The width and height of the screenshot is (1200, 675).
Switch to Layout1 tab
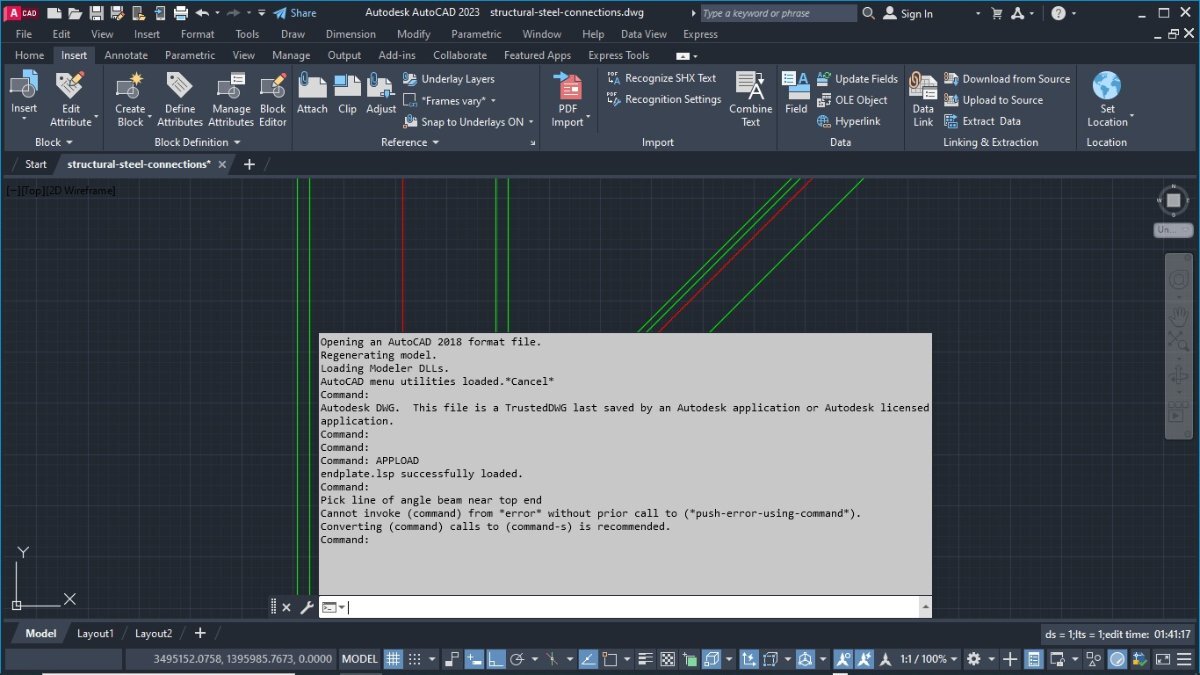(x=96, y=633)
